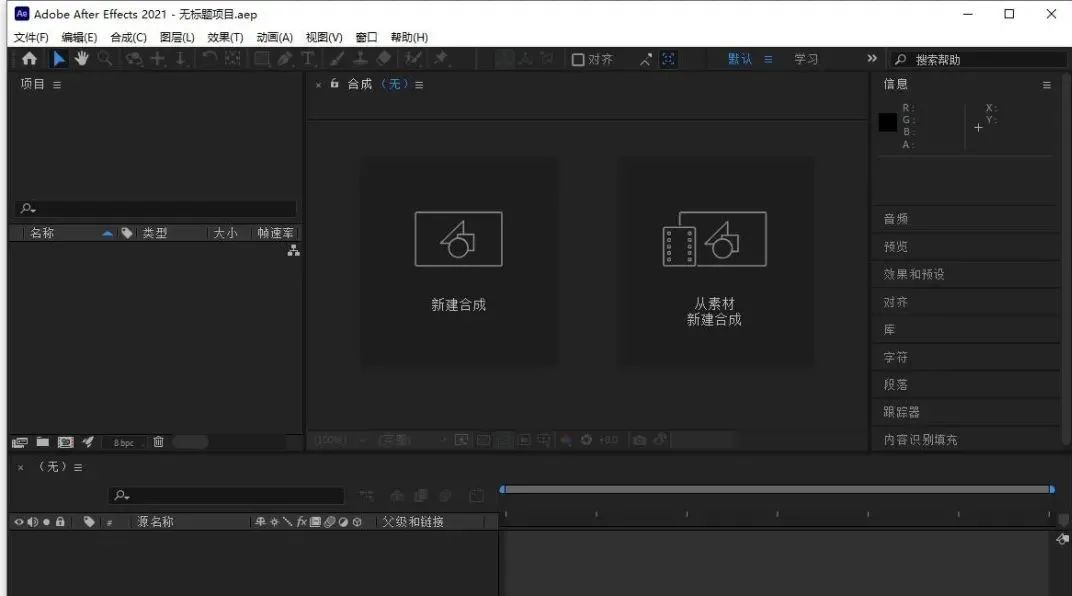Select the Type tool

coord(307,59)
